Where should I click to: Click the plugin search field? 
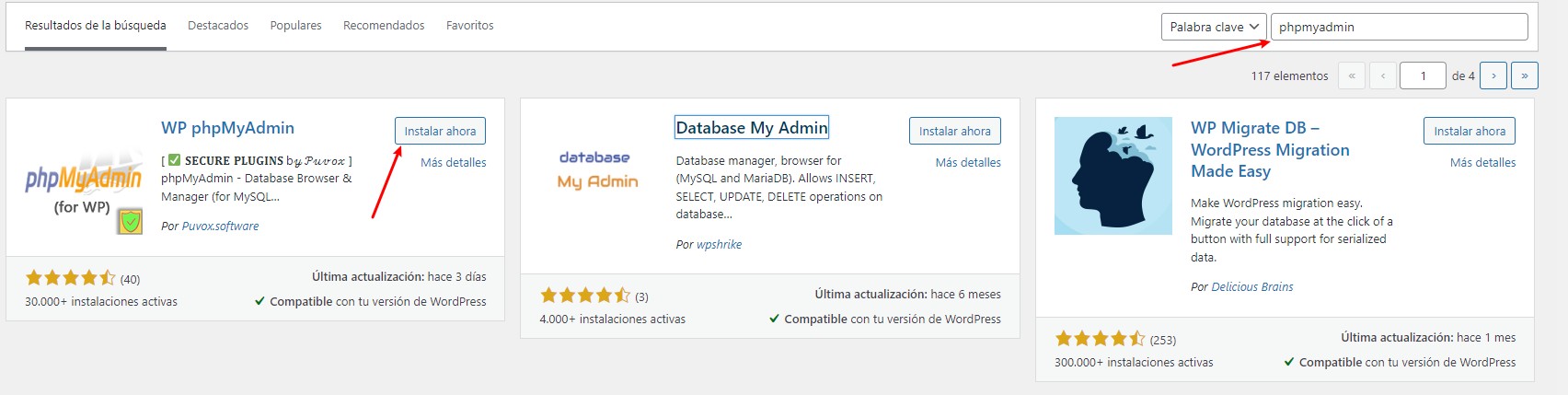(1399, 27)
